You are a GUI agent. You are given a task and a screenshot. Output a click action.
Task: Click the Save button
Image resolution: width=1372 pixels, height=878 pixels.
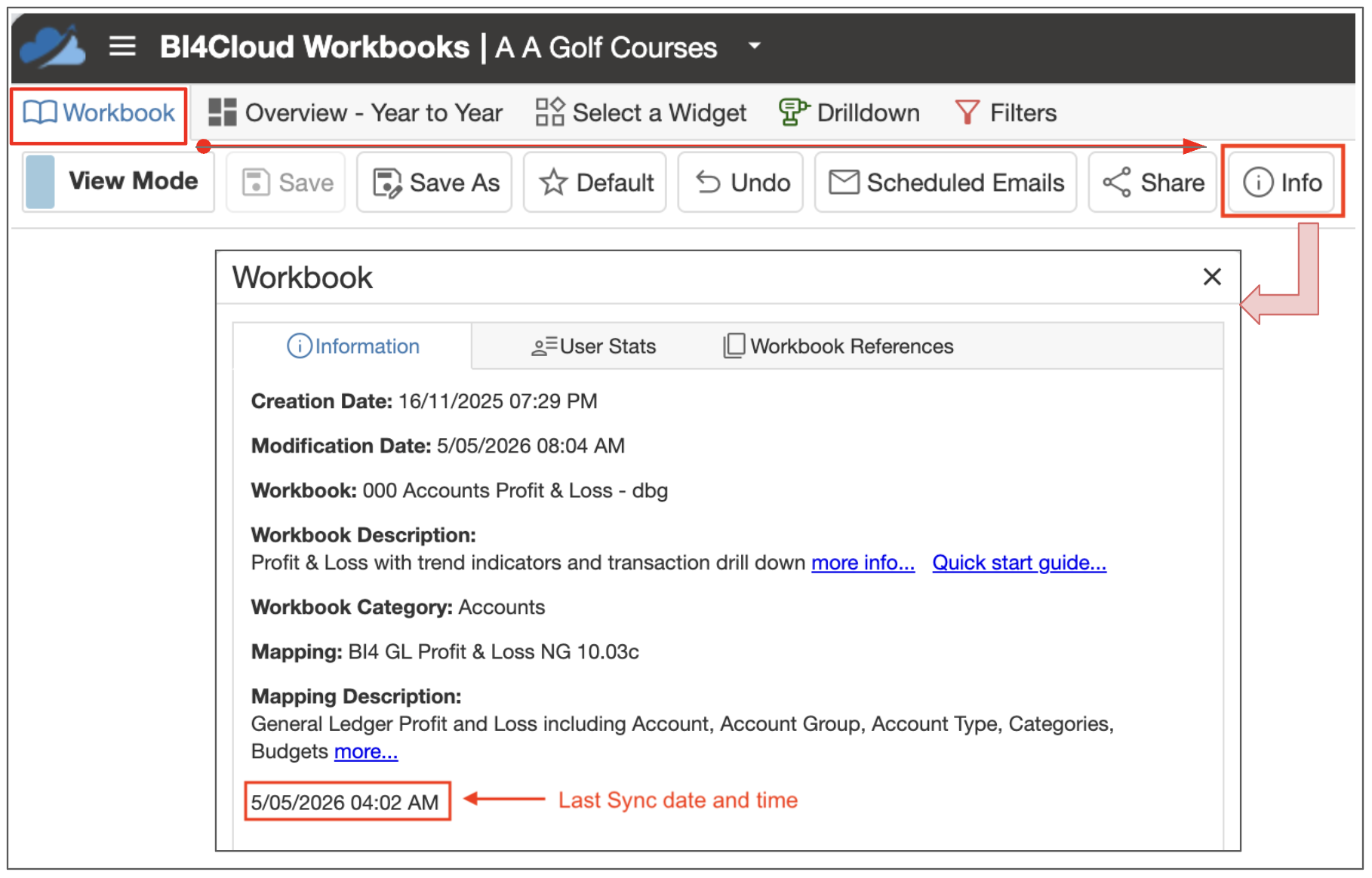click(x=286, y=183)
